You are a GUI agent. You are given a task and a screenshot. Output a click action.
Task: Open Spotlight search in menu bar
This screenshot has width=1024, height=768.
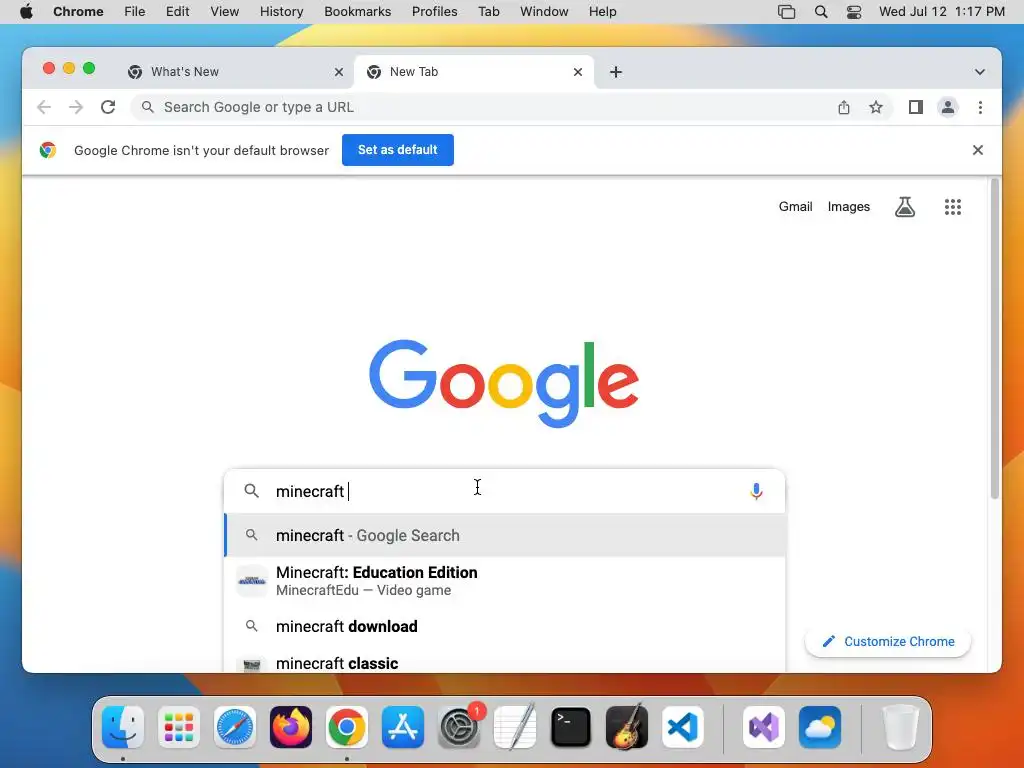(x=821, y=12)
